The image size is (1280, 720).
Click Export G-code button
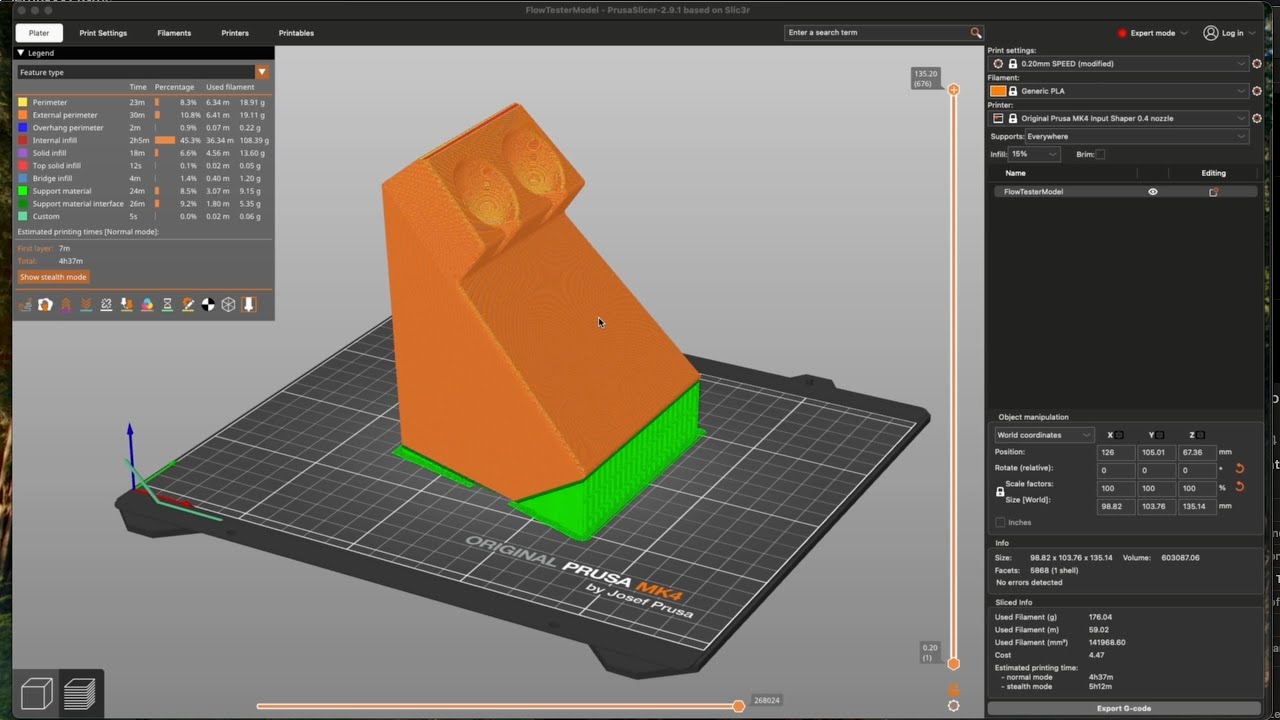(x=1123, y=708)
